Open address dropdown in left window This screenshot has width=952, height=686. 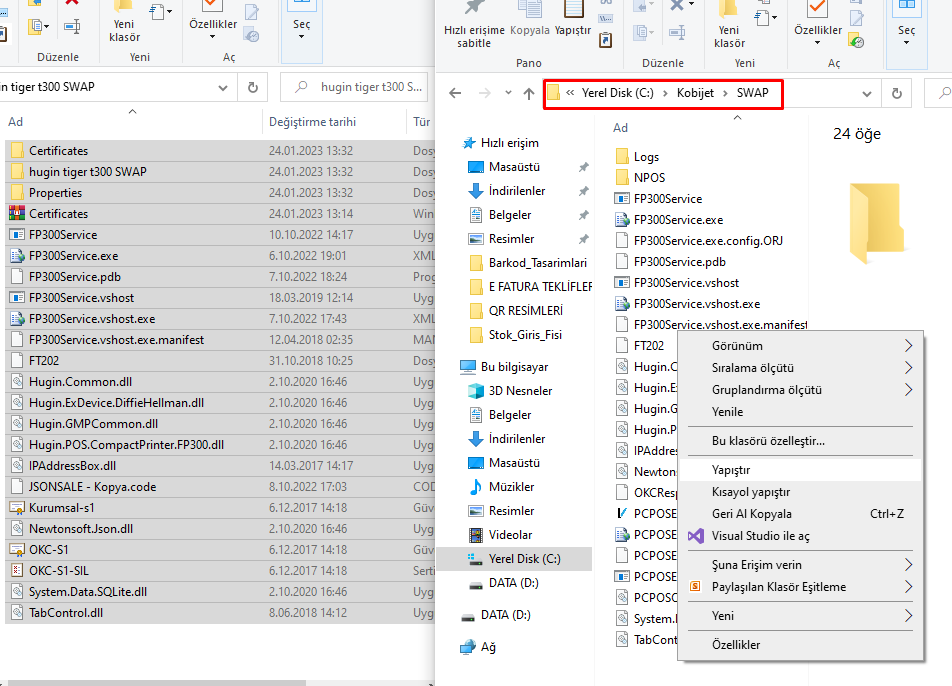click(223, 87)
